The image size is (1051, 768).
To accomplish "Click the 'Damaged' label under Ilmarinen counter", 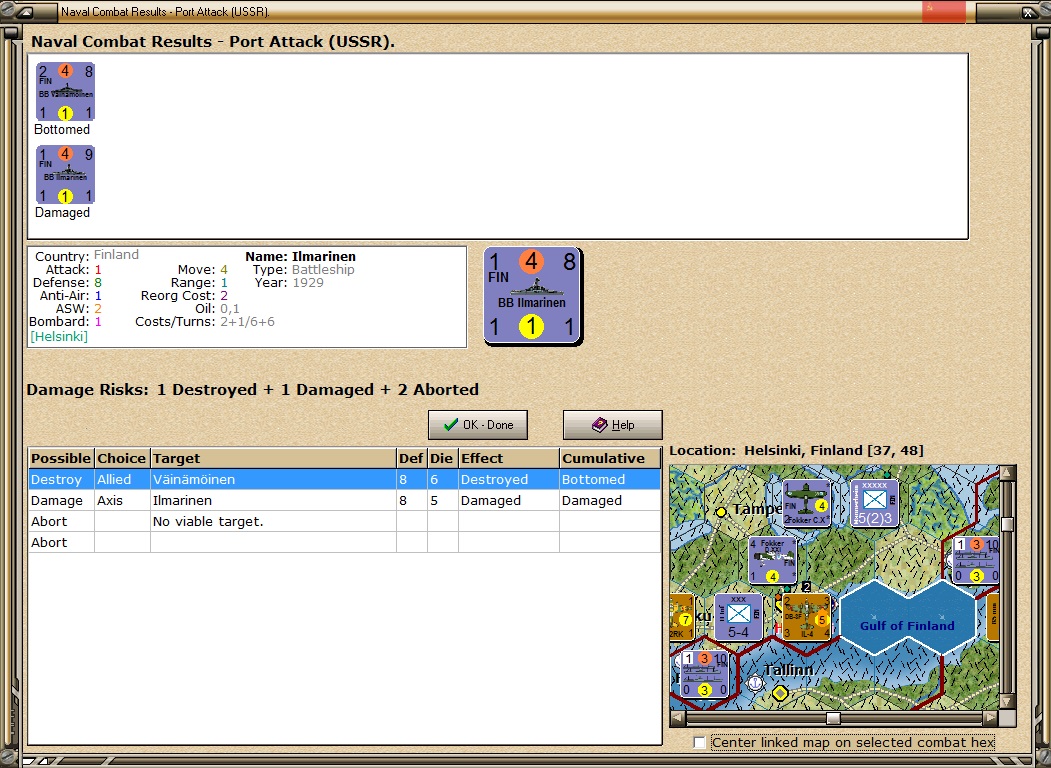I will 62,212.
